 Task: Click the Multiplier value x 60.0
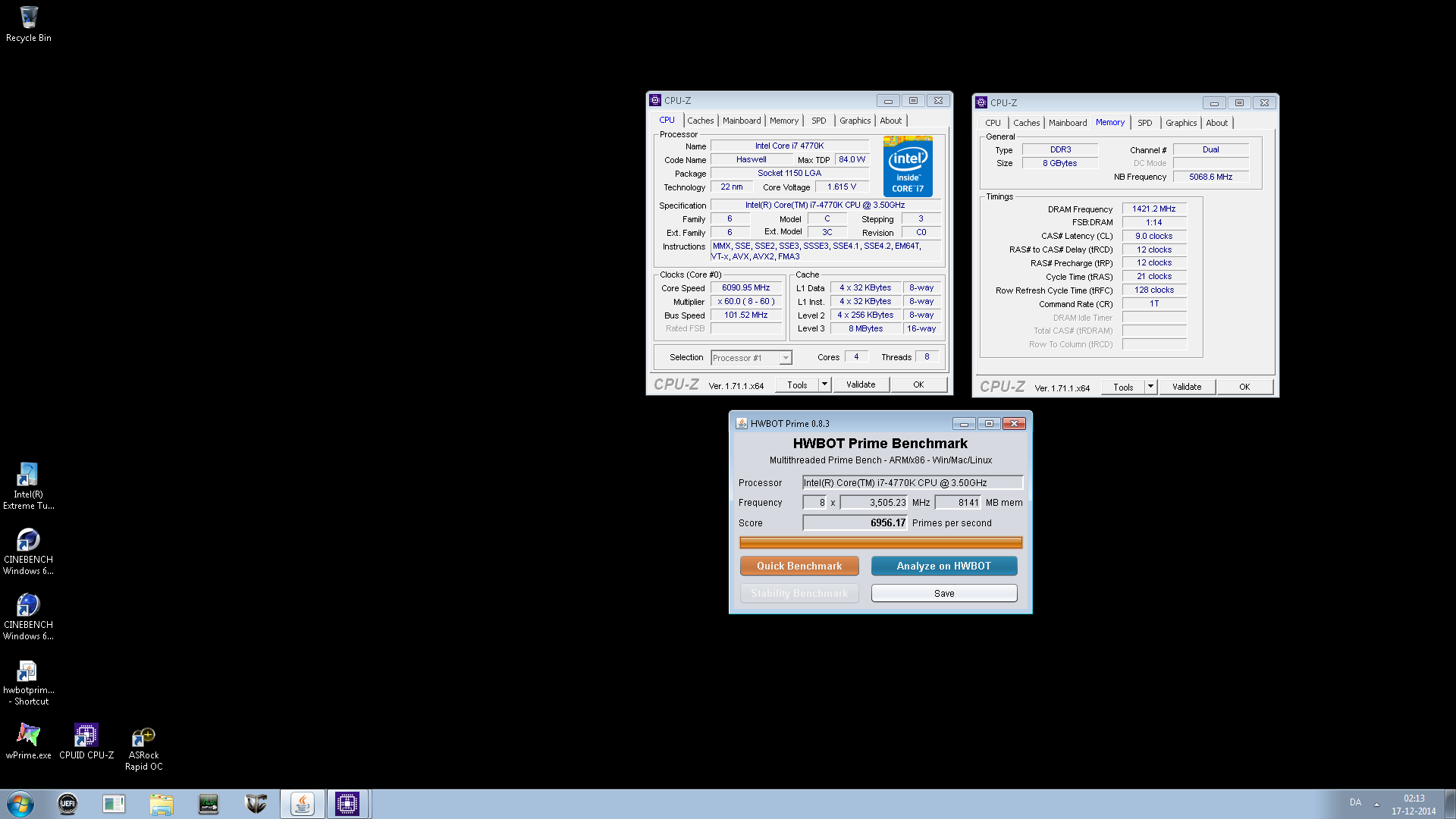[745, 302]
